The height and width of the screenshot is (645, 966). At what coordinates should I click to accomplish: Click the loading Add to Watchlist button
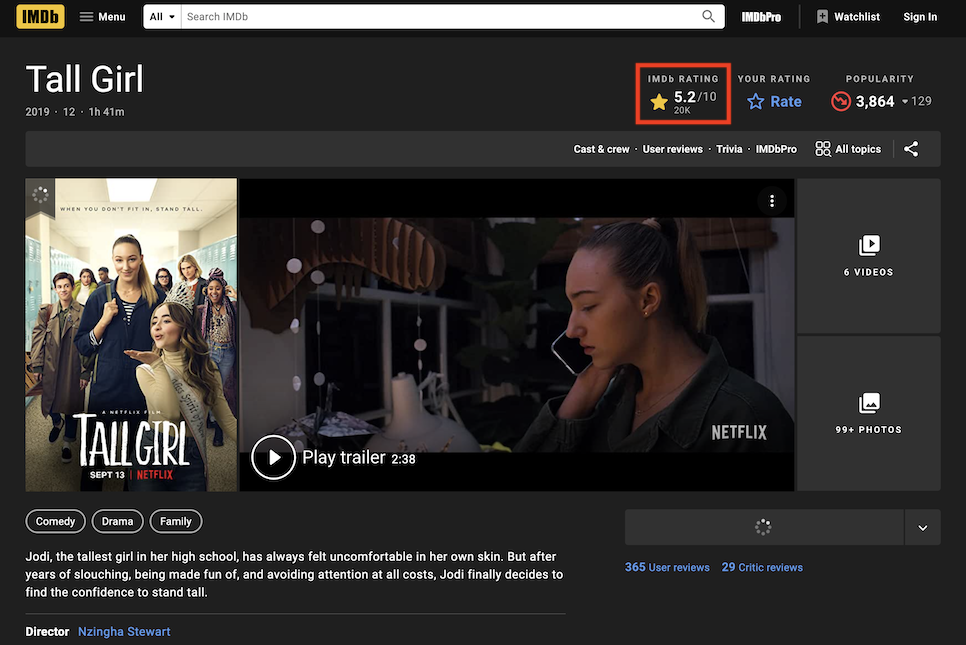click(764, 527)
